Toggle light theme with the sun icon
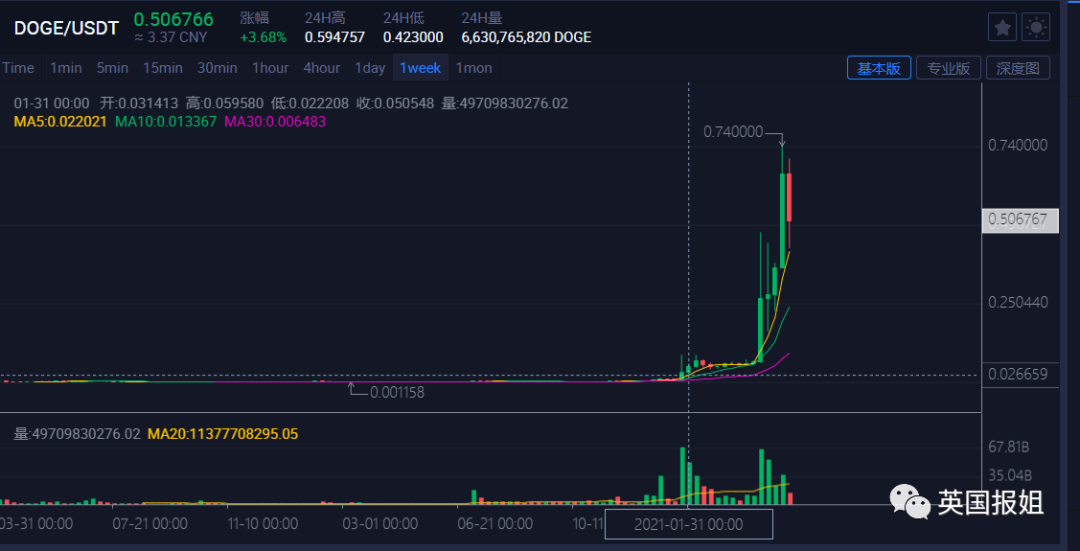Image resolution: width=1080 pixels, height=551 pixels. point(1036,28)
